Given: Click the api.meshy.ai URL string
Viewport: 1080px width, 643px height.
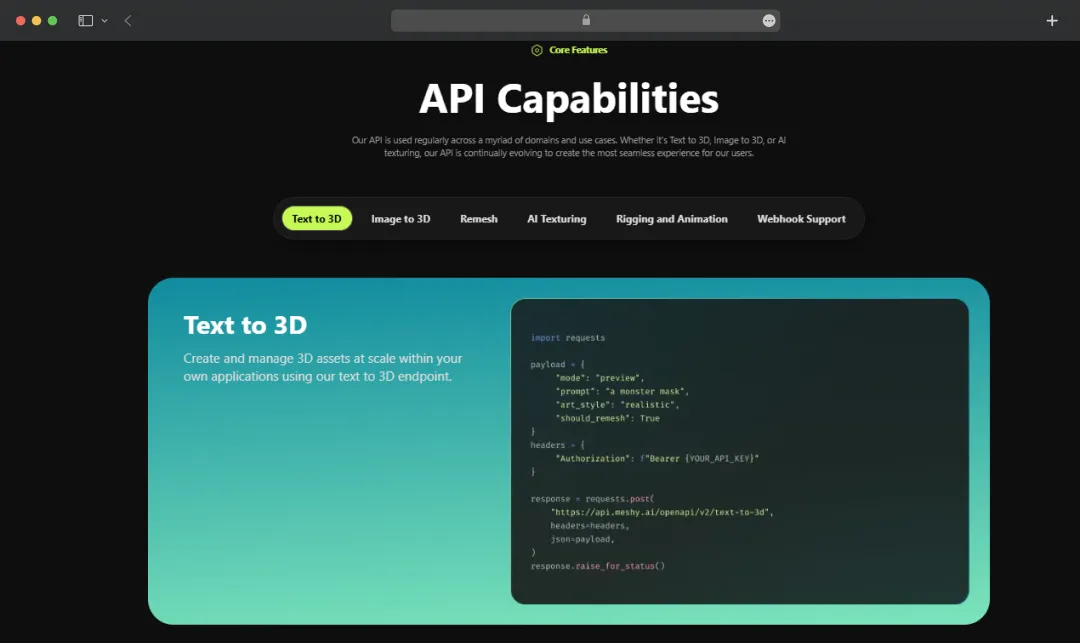Looking at the screenshot, I should click(662, 512).
